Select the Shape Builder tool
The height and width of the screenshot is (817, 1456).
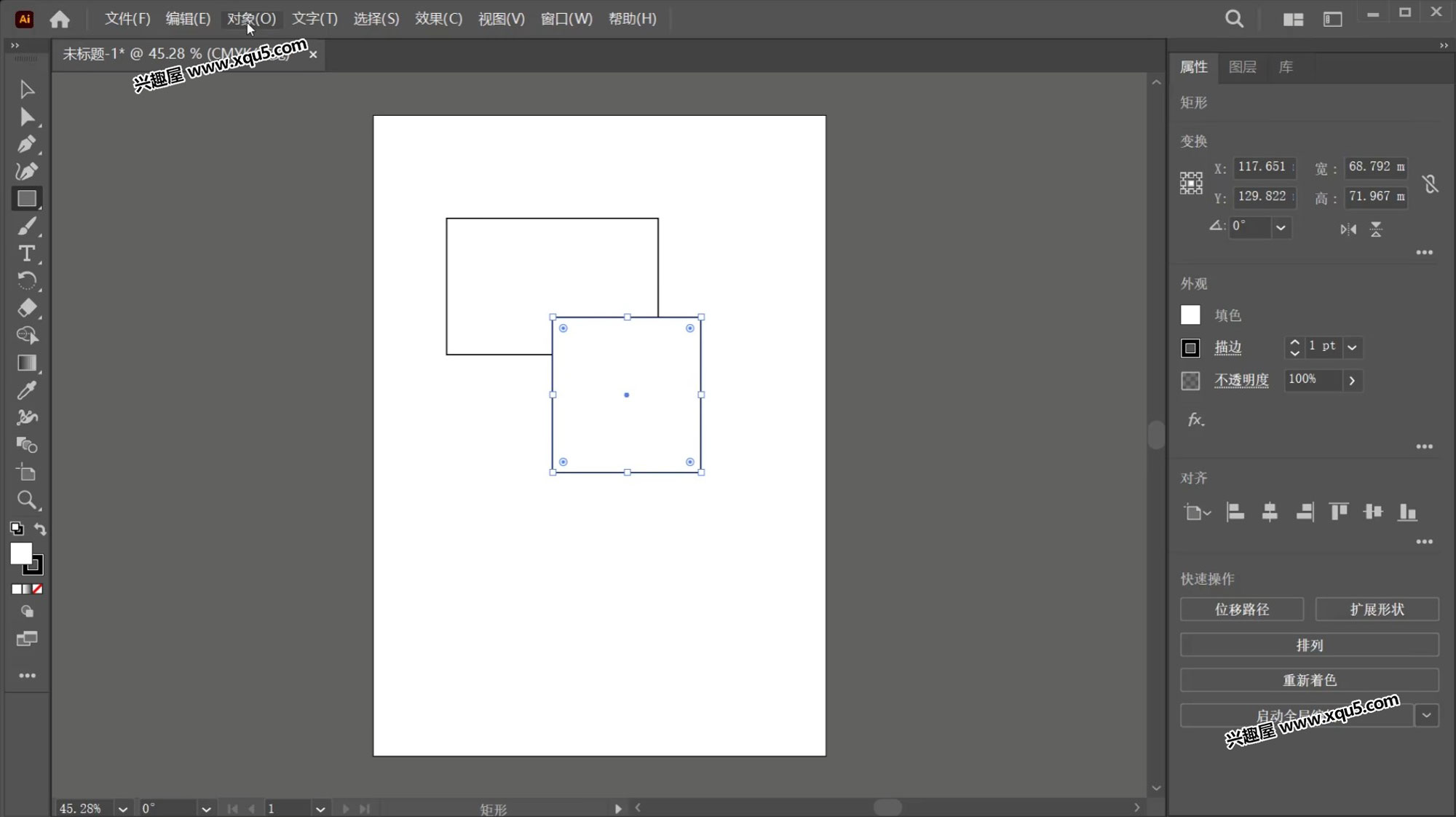pos(27,336)
